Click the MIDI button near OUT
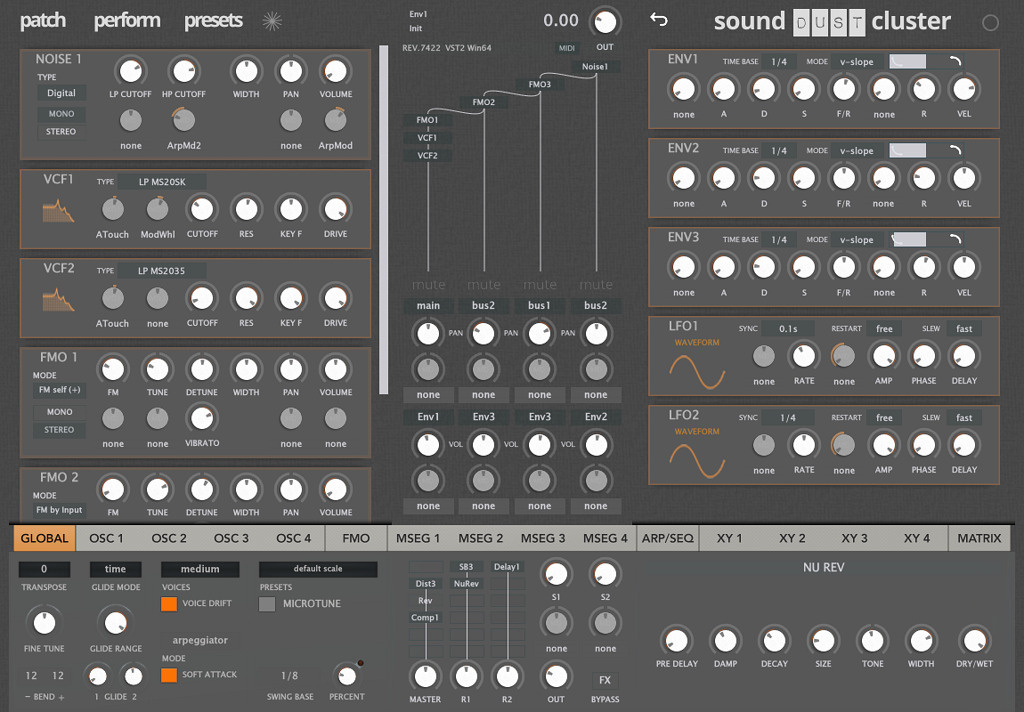 point(566,48)
